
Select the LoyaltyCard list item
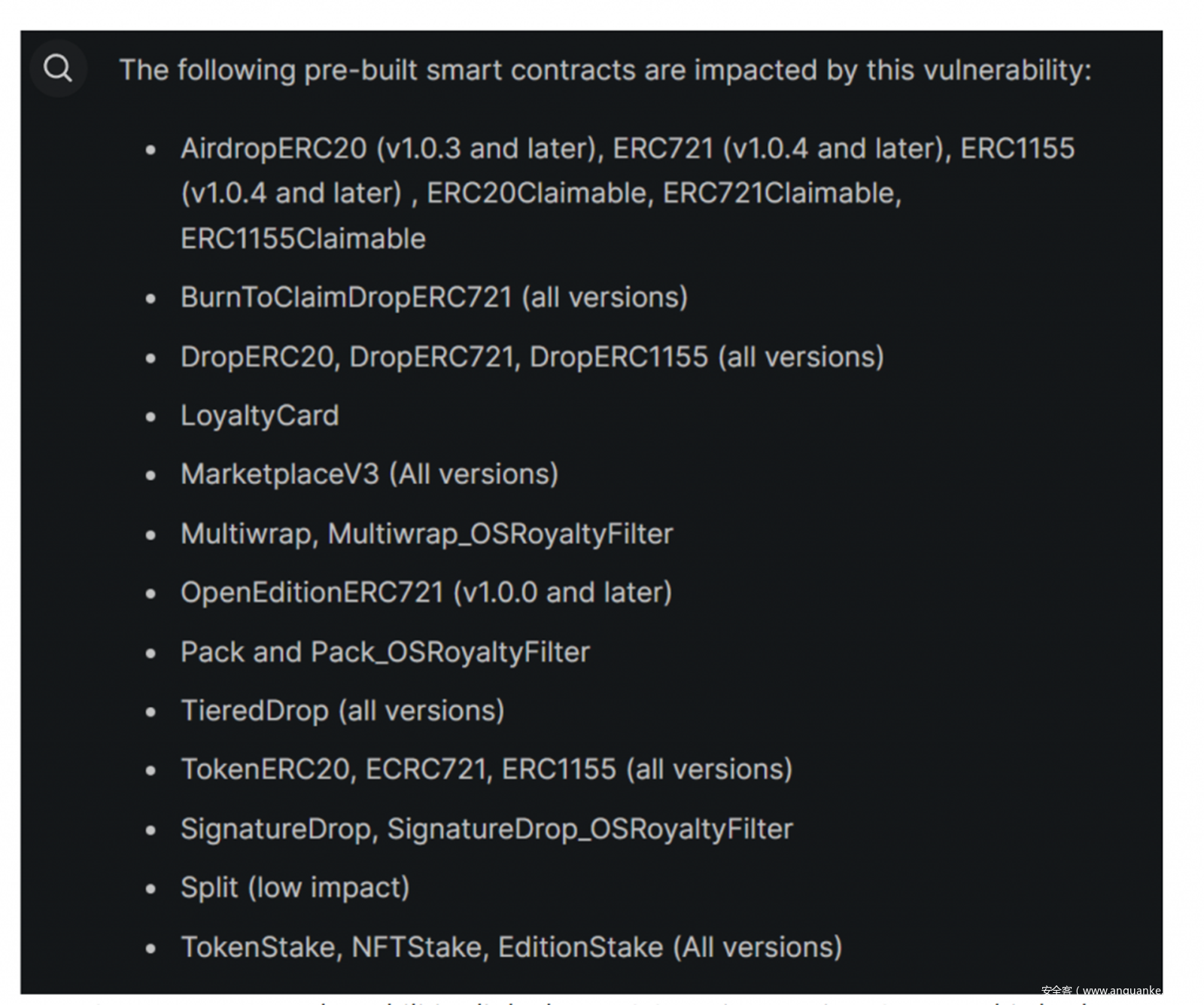click(260, 416)
